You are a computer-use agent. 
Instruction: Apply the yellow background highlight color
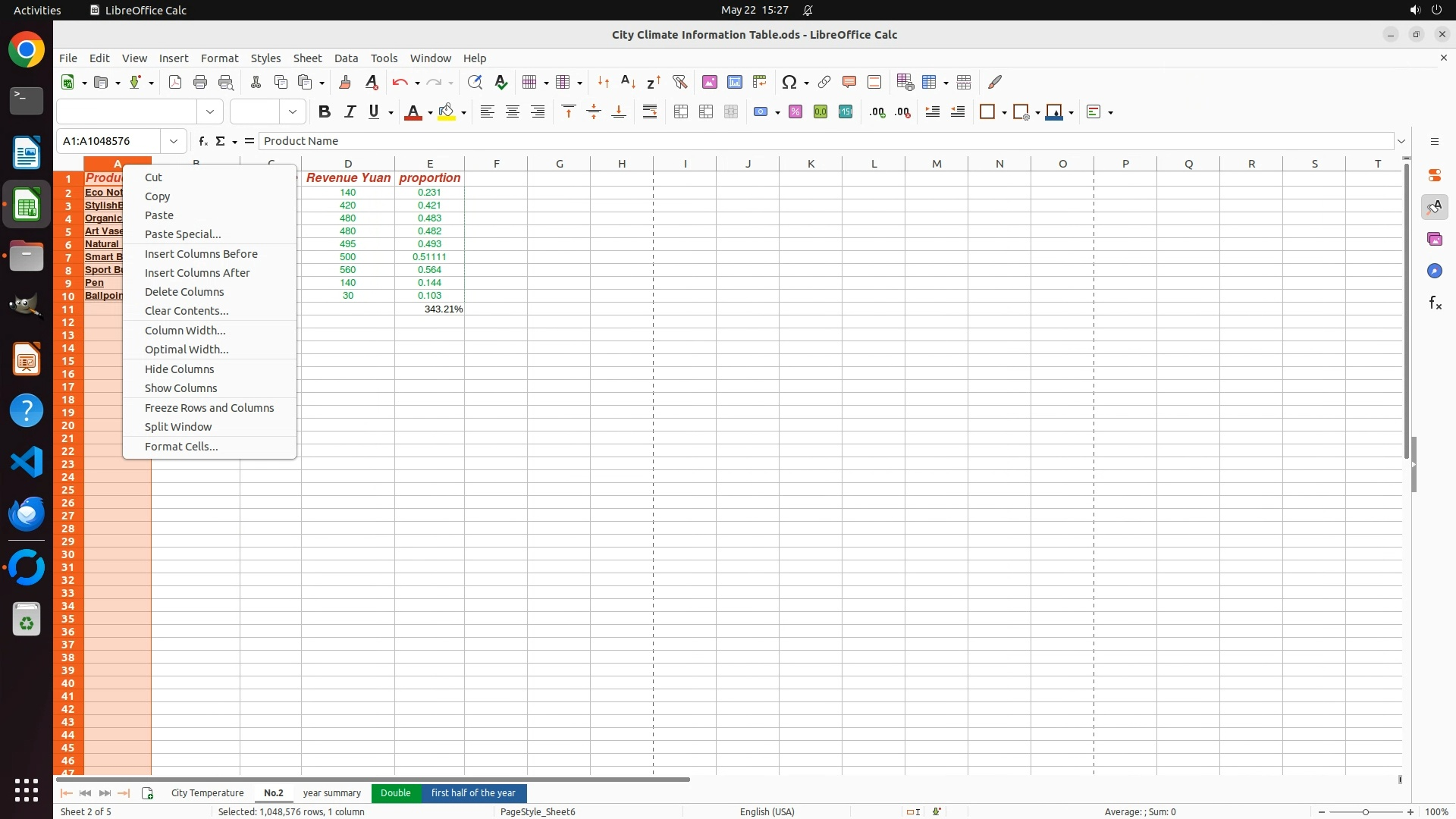click(x=447, y=112)
